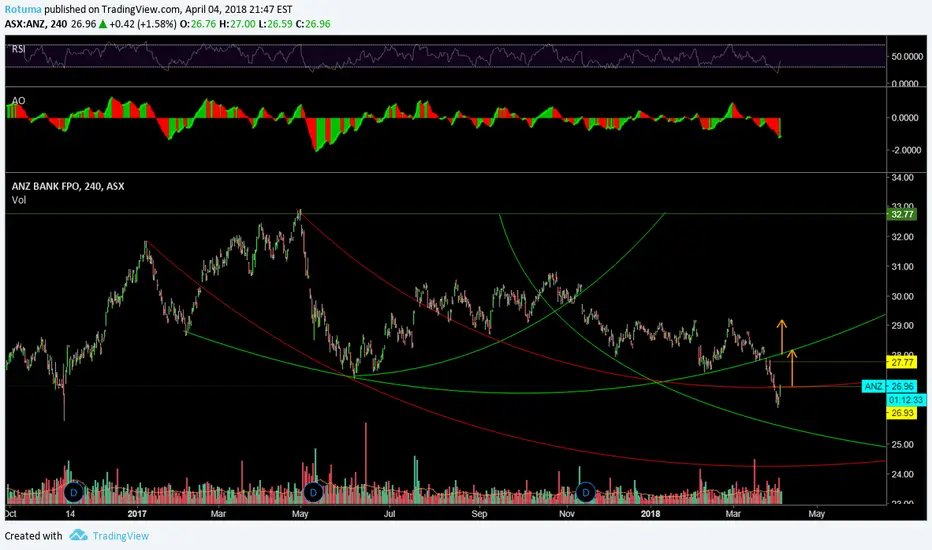This screenshot has height=550, width=932.
Task: Click the 14 date label on time axis
Action: 70,514
